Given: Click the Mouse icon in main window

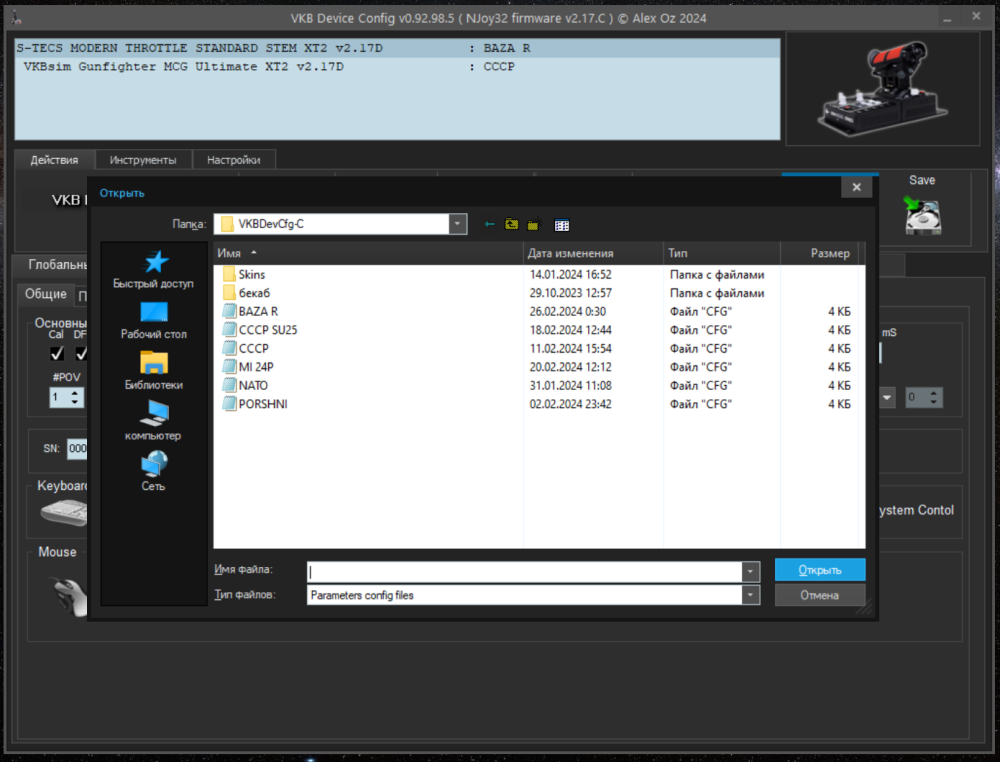Looking at the screenshot, I should [70, 596].
